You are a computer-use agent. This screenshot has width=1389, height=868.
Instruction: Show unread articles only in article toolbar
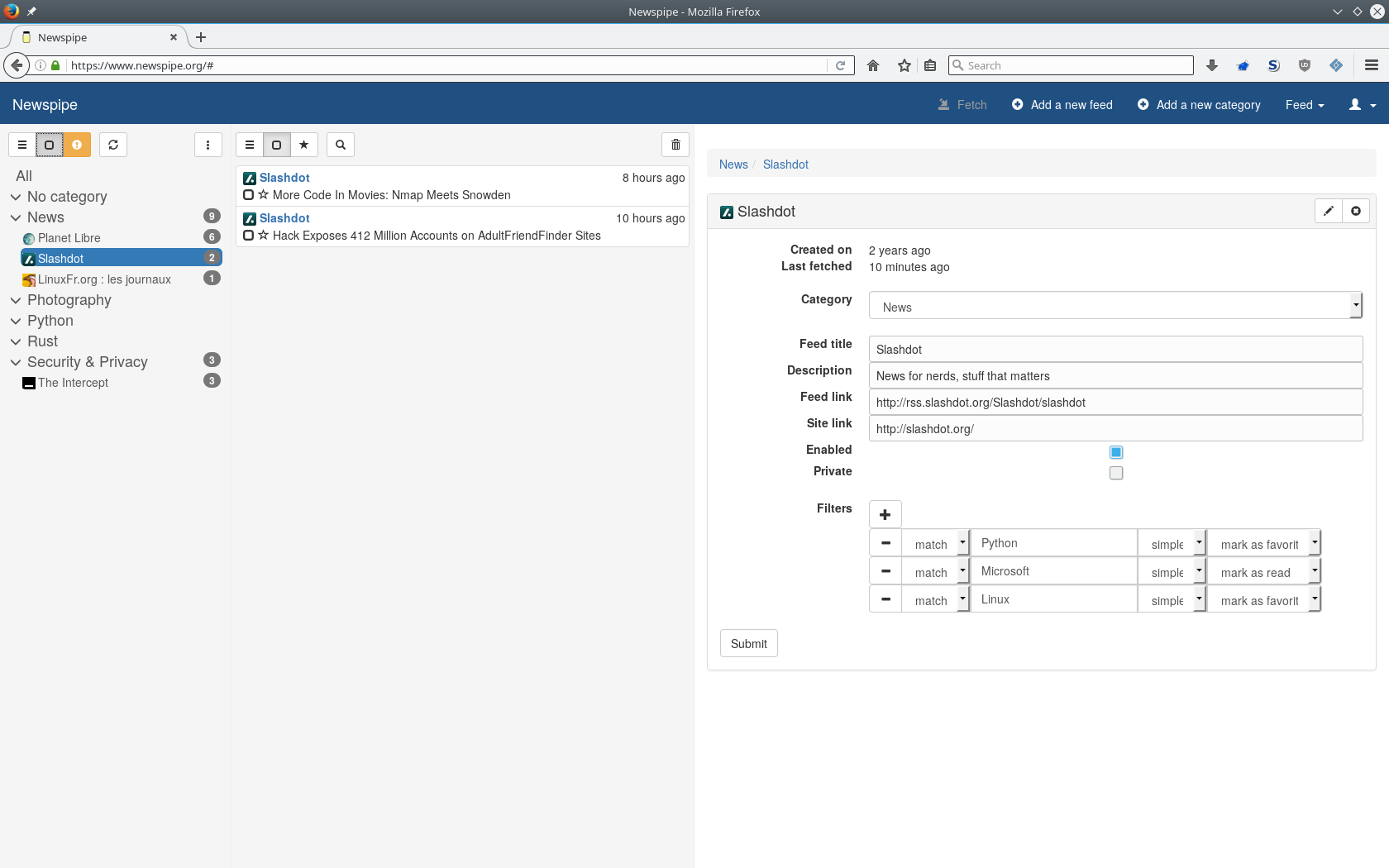(277, 145)
